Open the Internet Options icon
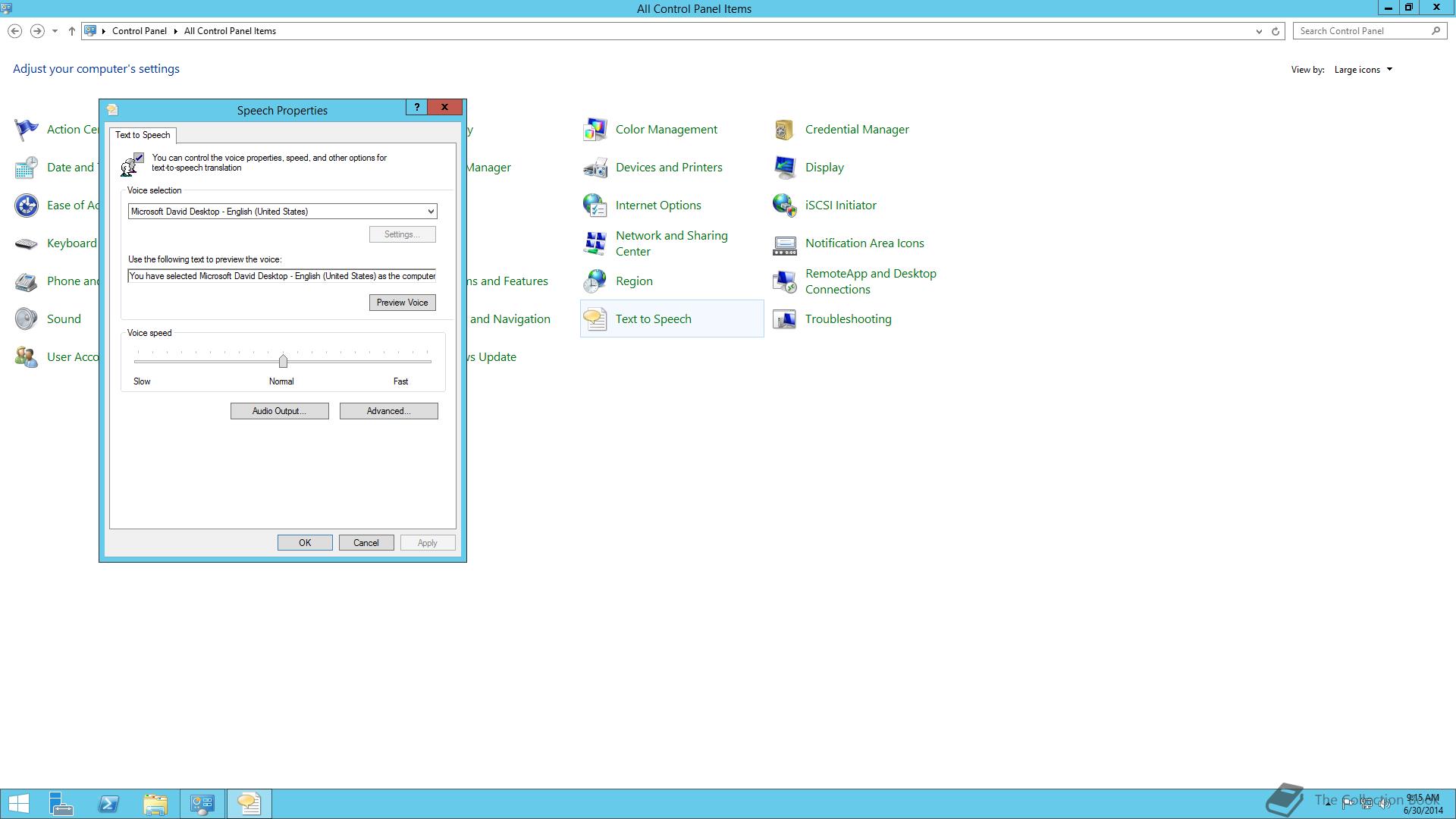This screenshot has width=1456, height=819. click(x=595, y=206)
